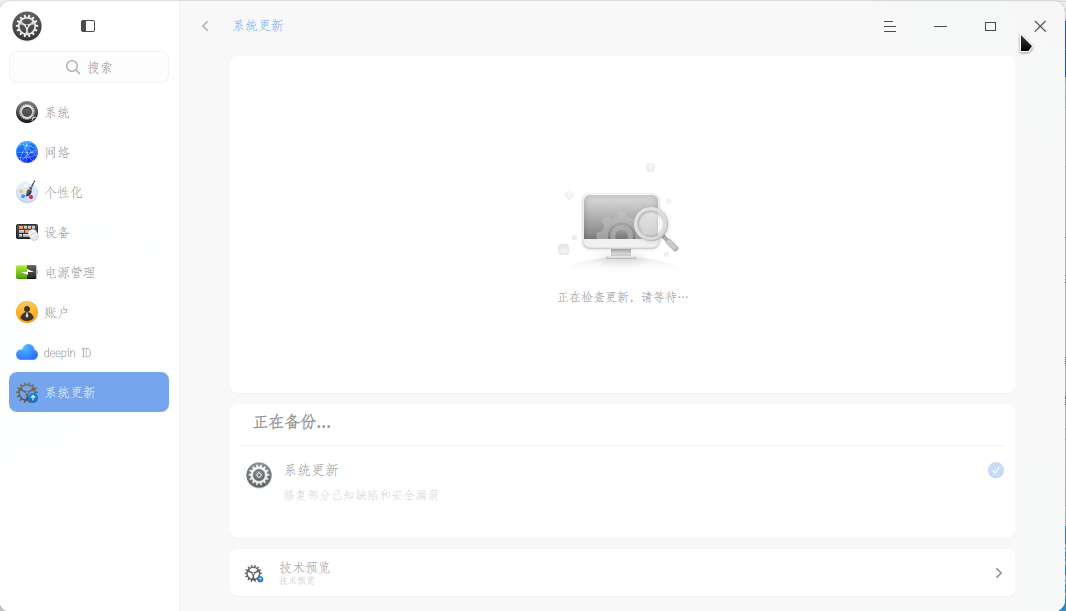This screenshot has width=1066, height=611.
Task: Click the deepin ID cloud icon
Action: tap(27, 352)
